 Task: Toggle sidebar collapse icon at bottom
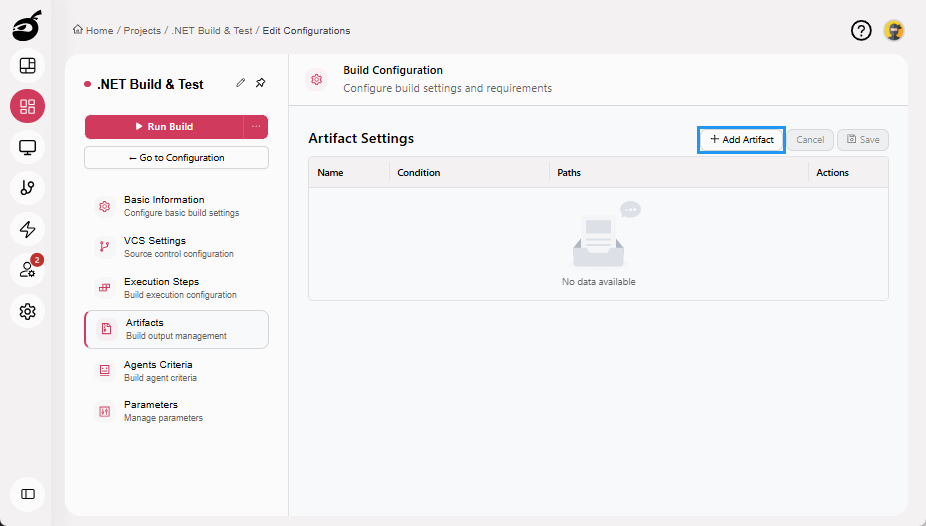click(27, 494)
